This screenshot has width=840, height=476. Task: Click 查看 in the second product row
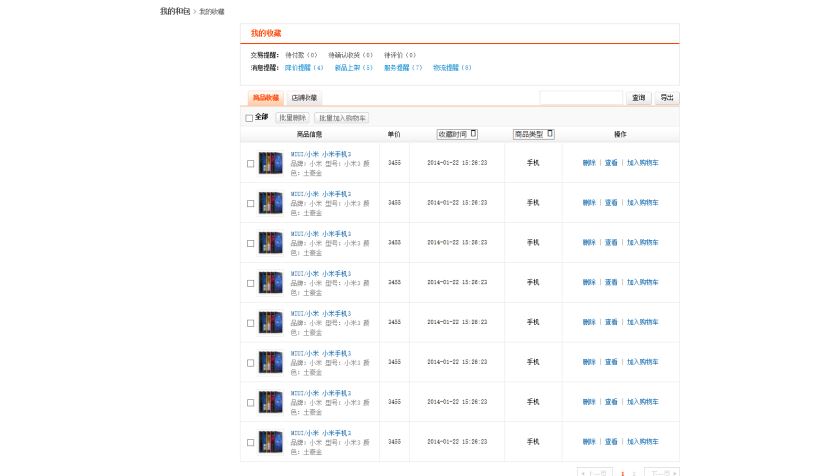[611, 203]
